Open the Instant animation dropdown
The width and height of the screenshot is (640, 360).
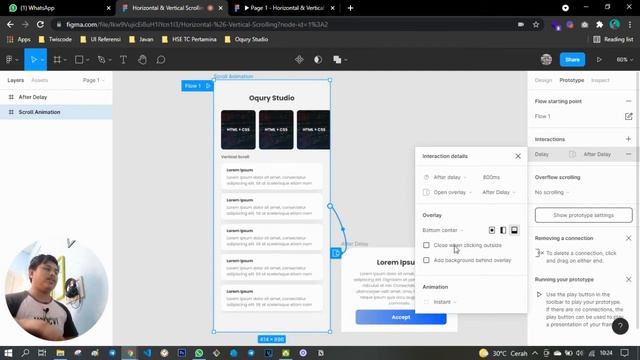click(x=444, y=302)
